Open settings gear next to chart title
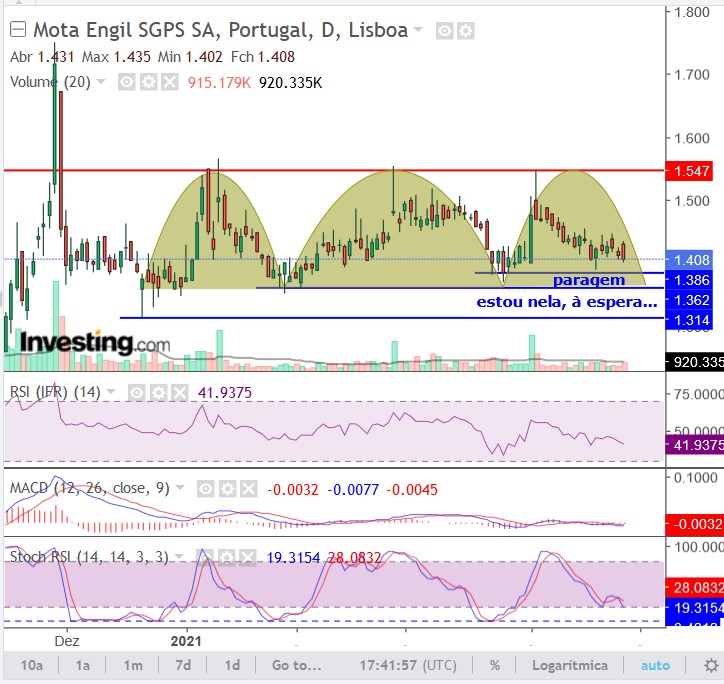Viewport: 724px width, 684px height. coord(466,31)
